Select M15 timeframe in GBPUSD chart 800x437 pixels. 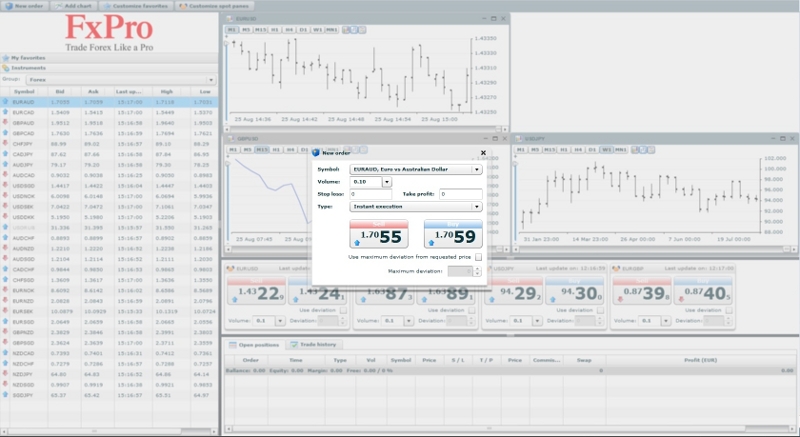click(x=262, y=149)
